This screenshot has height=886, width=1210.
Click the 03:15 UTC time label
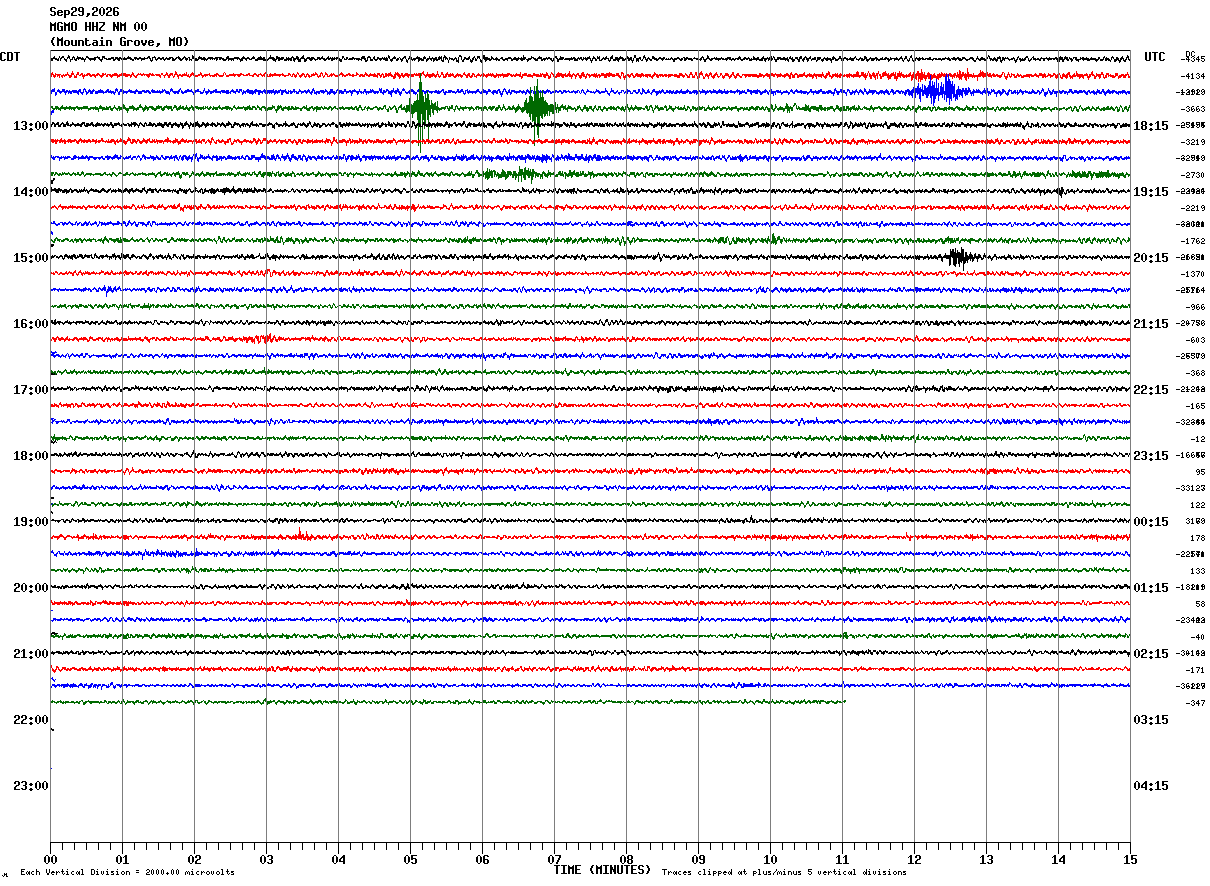pyautogui.click(x=1151, y=720)
